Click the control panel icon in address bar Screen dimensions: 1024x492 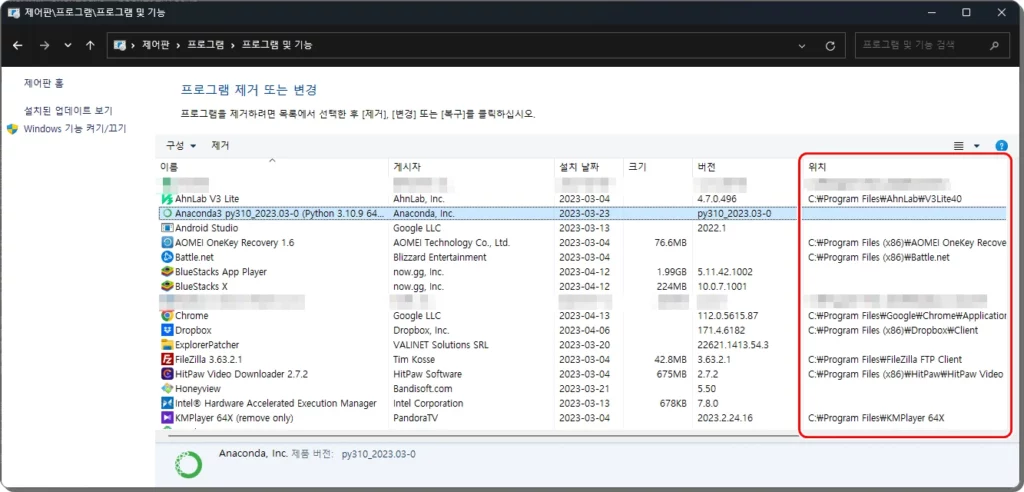120,46
